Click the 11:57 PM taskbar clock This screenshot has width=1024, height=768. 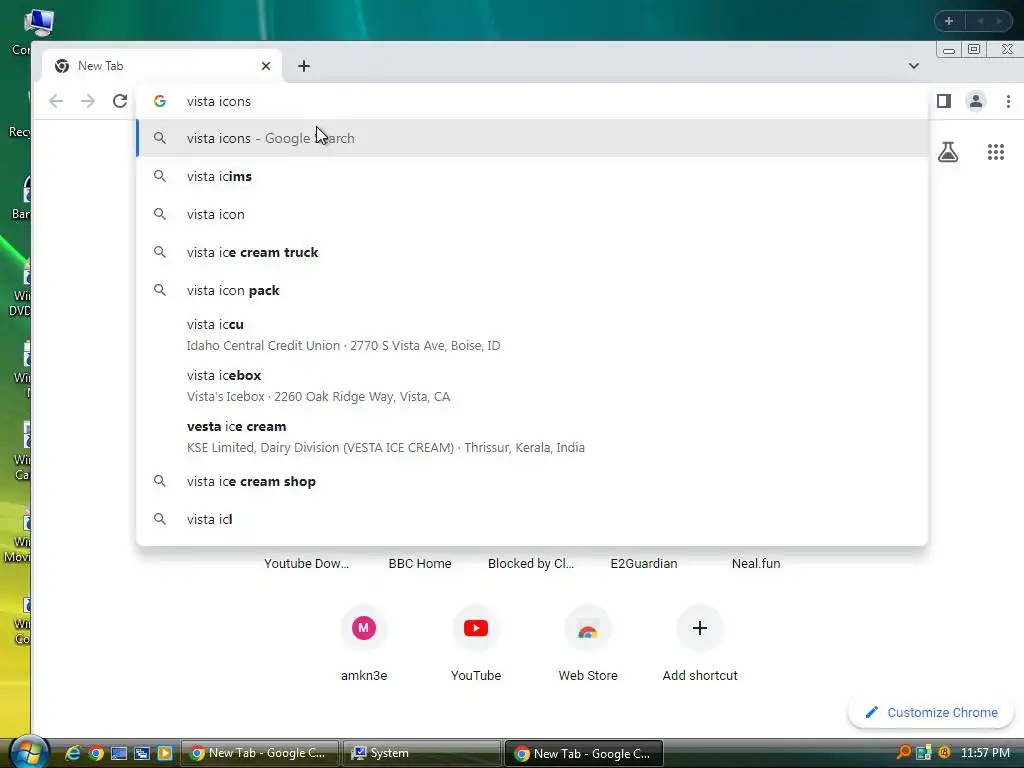tap(985, 753)
